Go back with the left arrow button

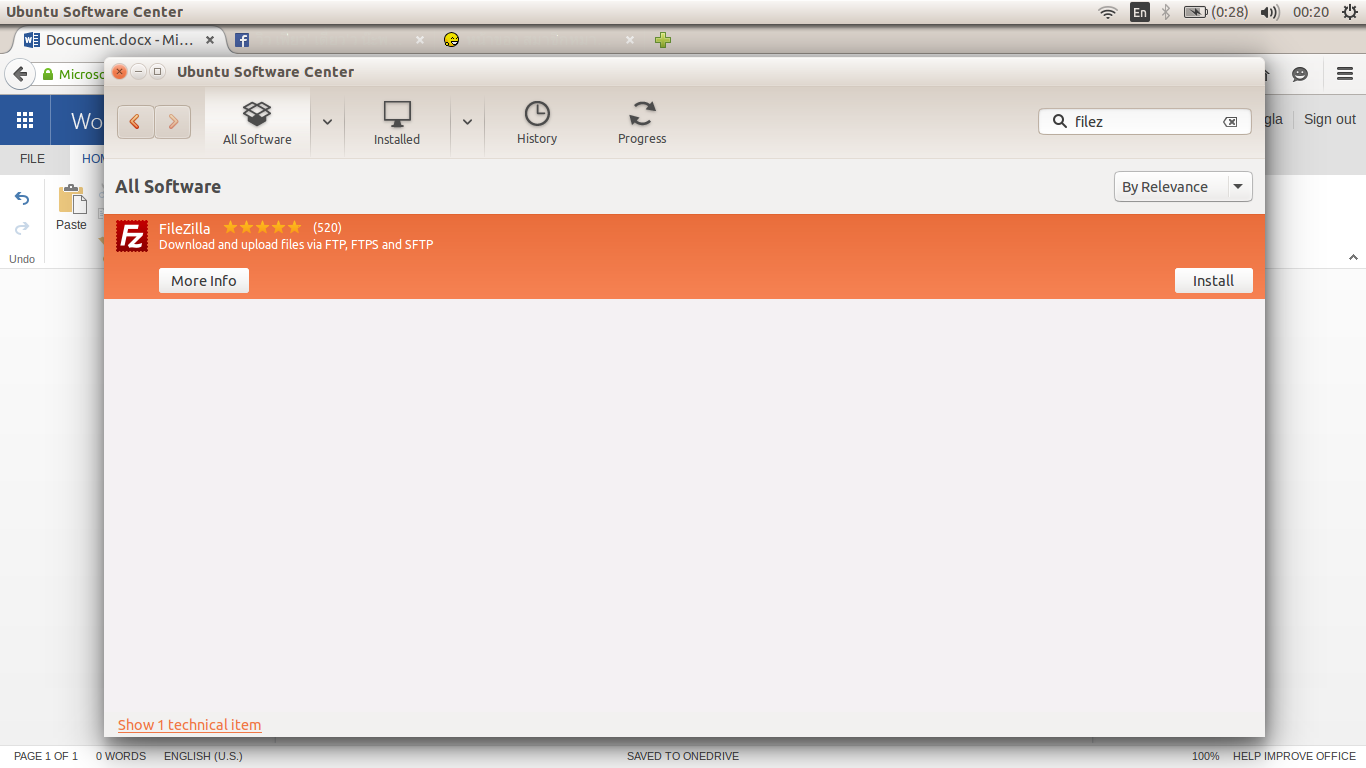[135, 122]
